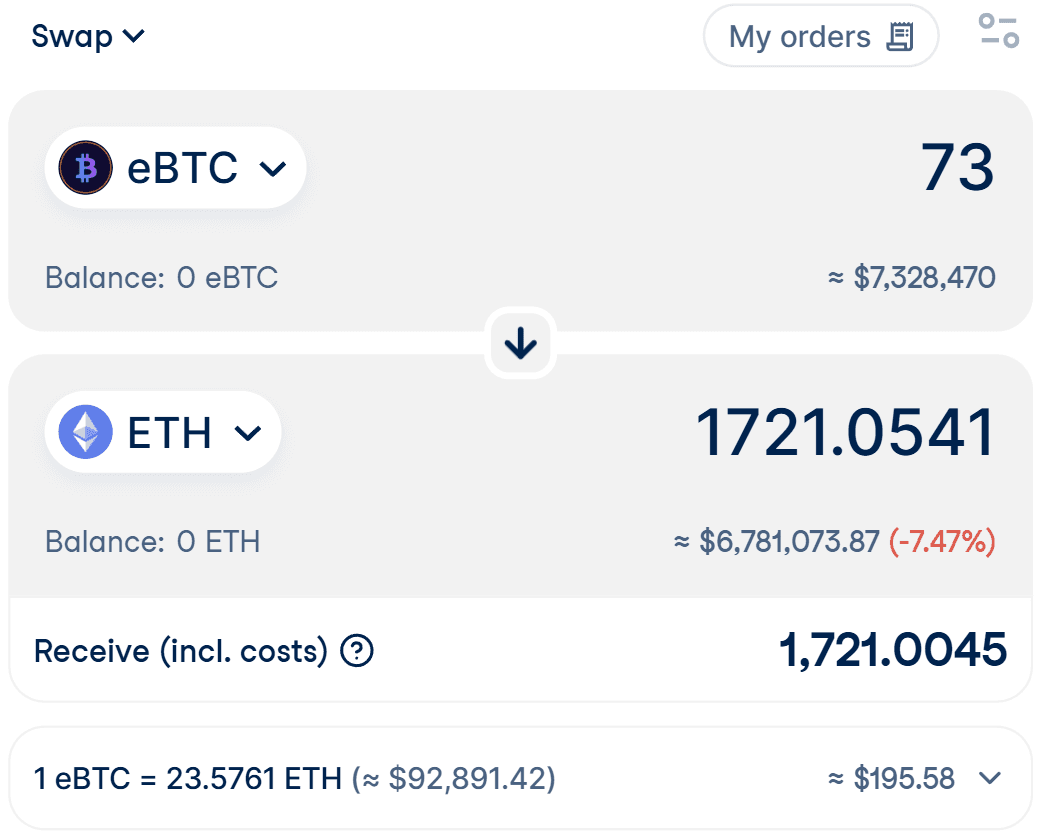Screen dimensions: 1041x836
Task: Click the ≈ $195.58 cost estimate
Action: tap(891, 778)
